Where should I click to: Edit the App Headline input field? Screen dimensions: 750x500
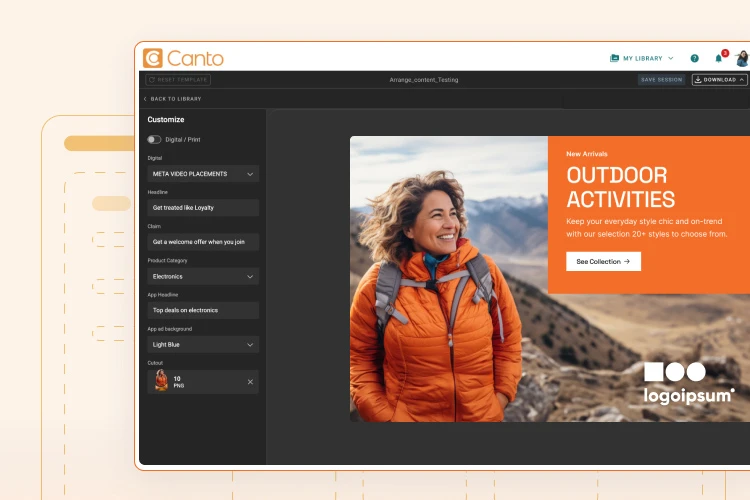(x=203, y=311)
